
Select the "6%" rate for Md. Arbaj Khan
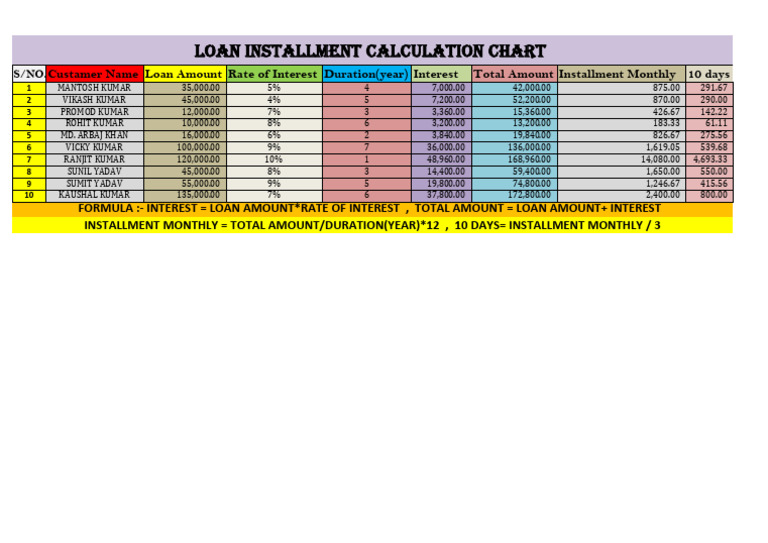coord(274,136)
